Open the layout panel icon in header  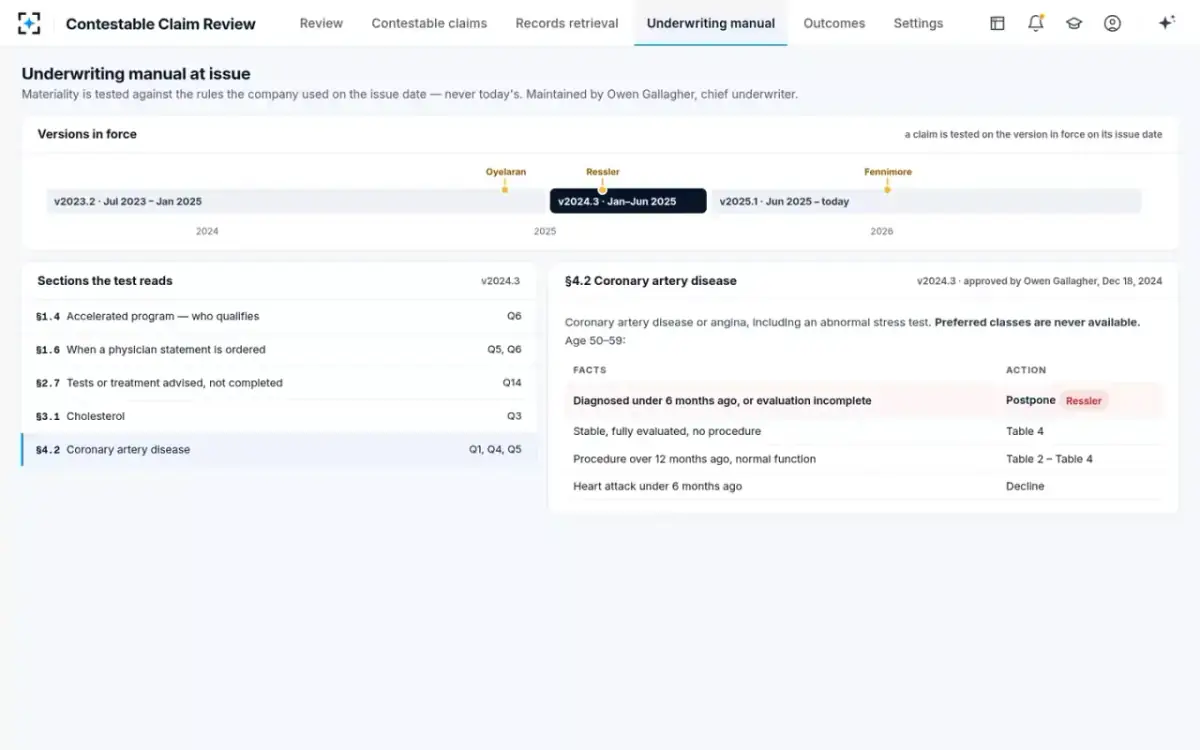(997, 23)
